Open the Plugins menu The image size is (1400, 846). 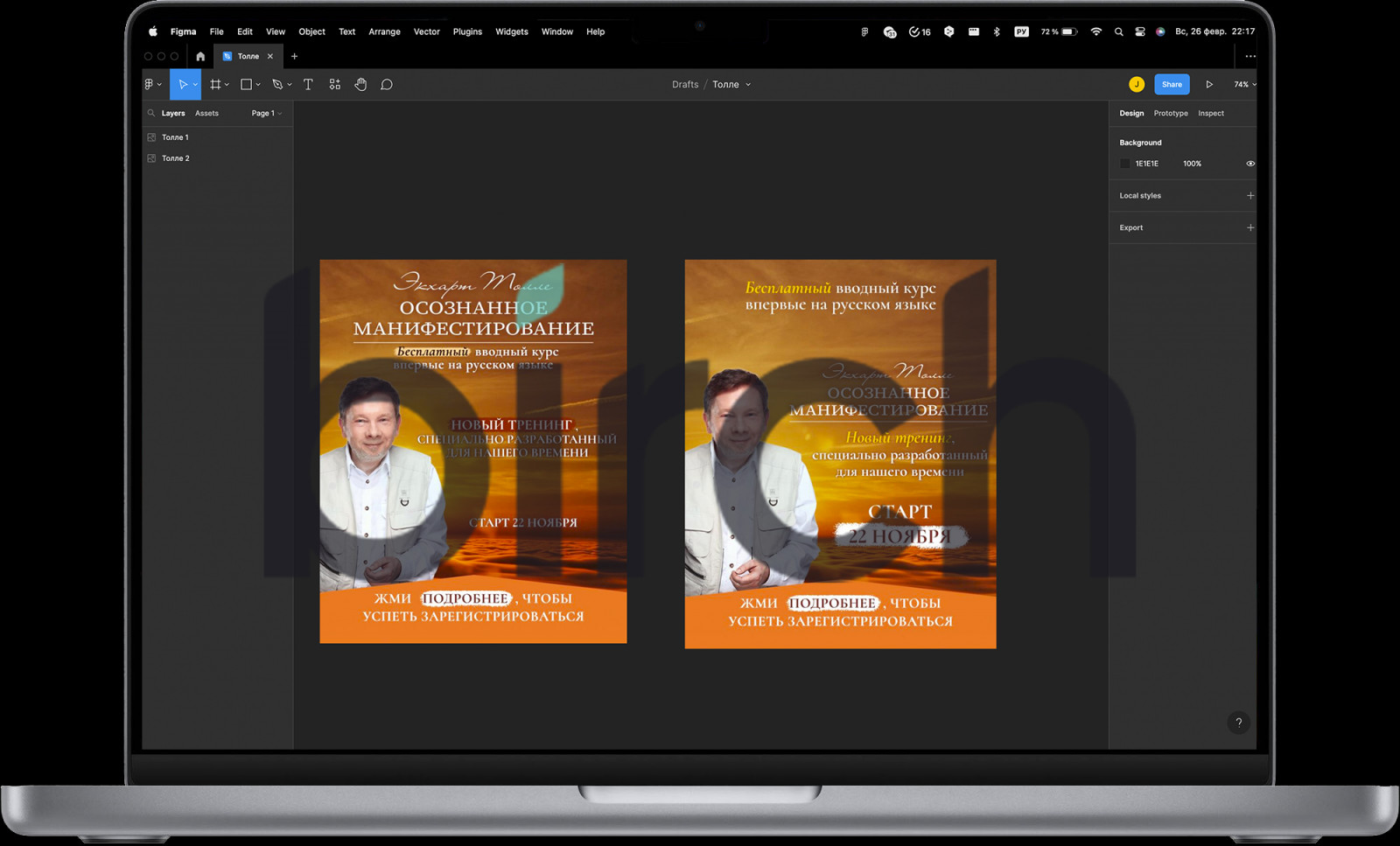tap(467, 31)
